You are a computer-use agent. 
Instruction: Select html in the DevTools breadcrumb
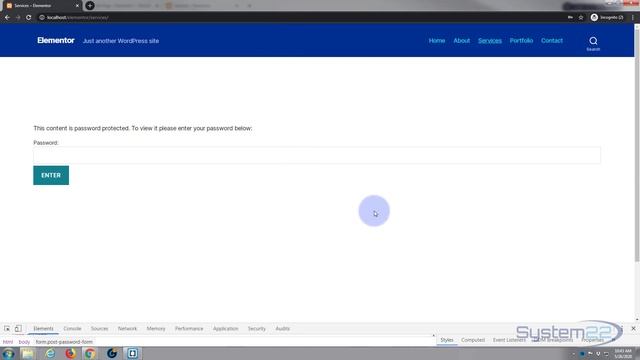click(x=8, y=342)
